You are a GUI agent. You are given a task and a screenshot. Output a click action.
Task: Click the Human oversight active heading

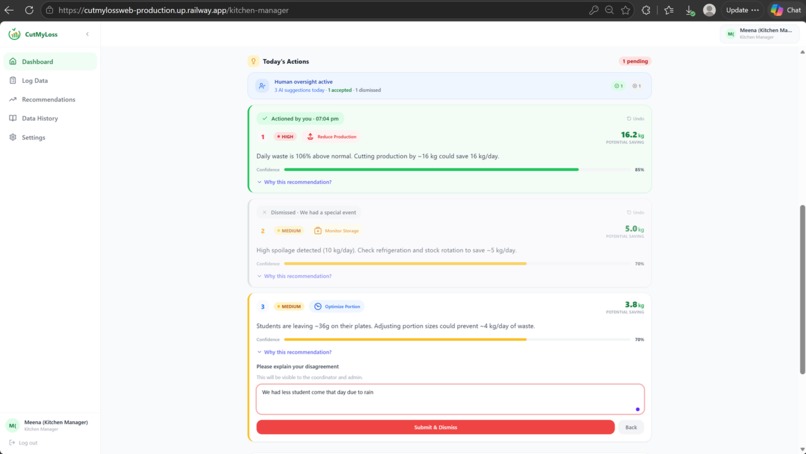pos(303,82)
